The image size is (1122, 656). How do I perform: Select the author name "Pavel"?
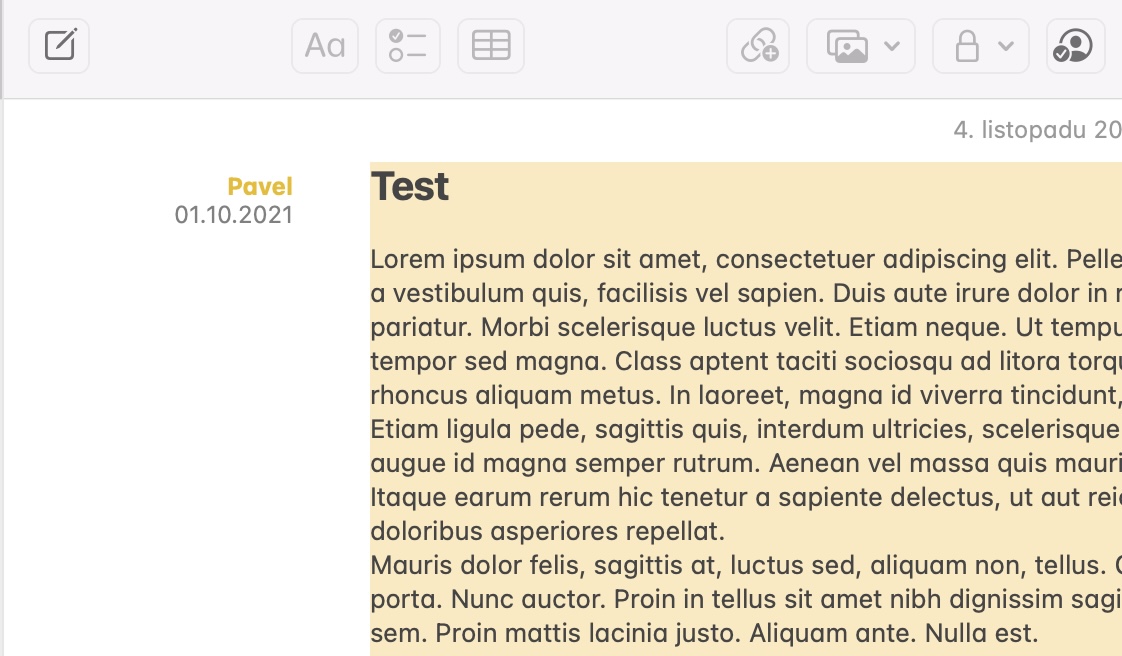pos(260,187)
